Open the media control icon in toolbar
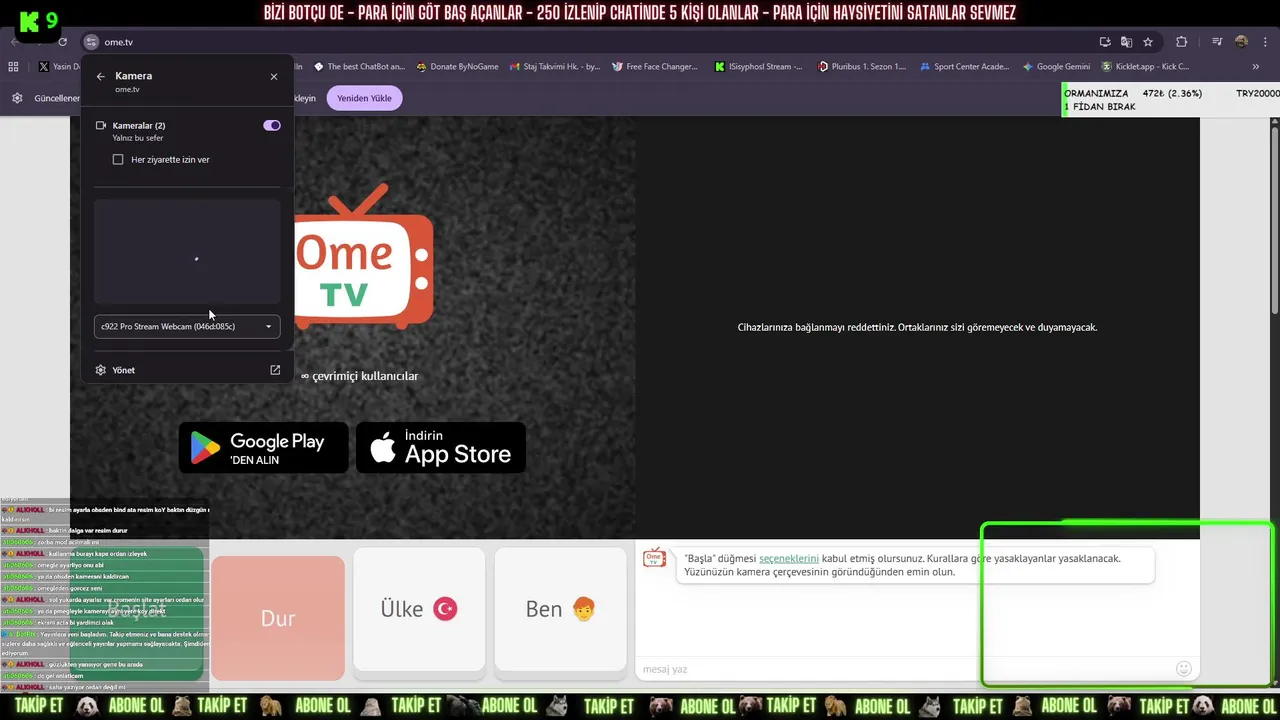Image resolution: width=1280 pixels, height=720 pixels. click(x=1217, y=42)
